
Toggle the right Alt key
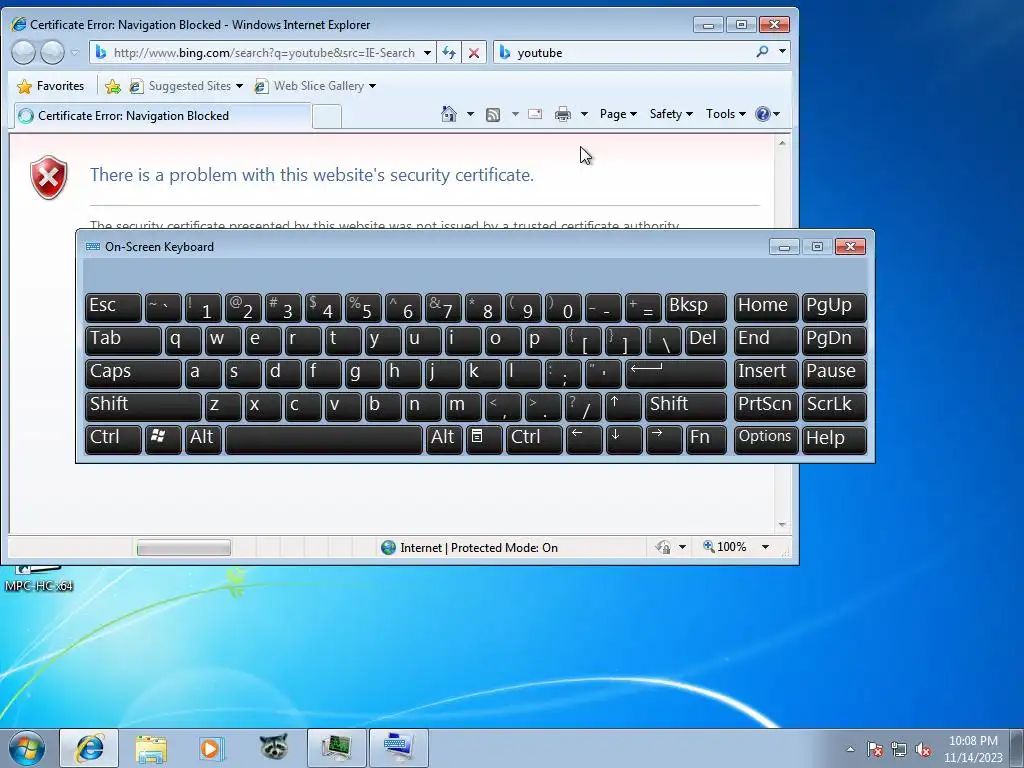coord(444,439)
